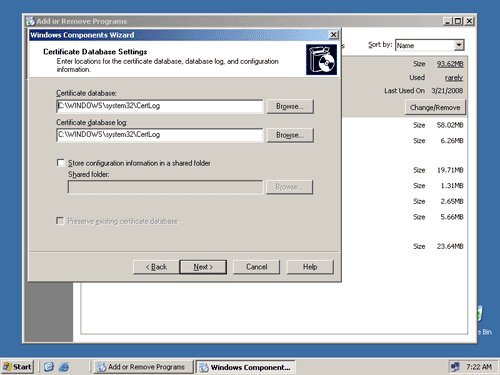The height and width of the screenshot is (375, 500).
Task: Minimize the Add or Remove Programs window
Action: click(448, 21)
